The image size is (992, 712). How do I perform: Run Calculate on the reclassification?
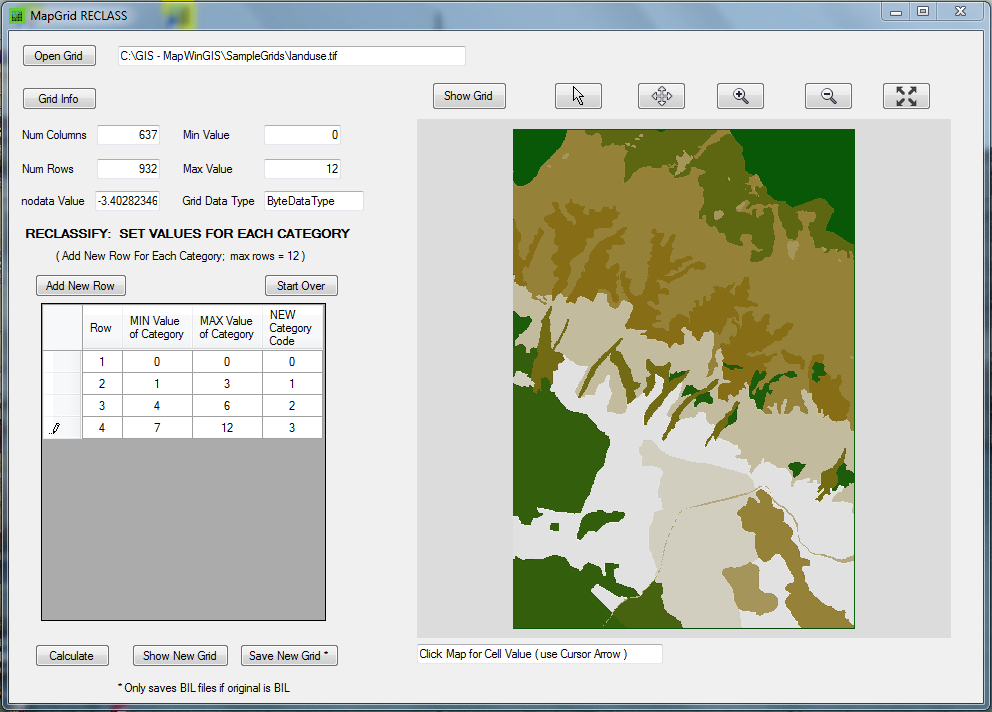click(x=71, y=656)
